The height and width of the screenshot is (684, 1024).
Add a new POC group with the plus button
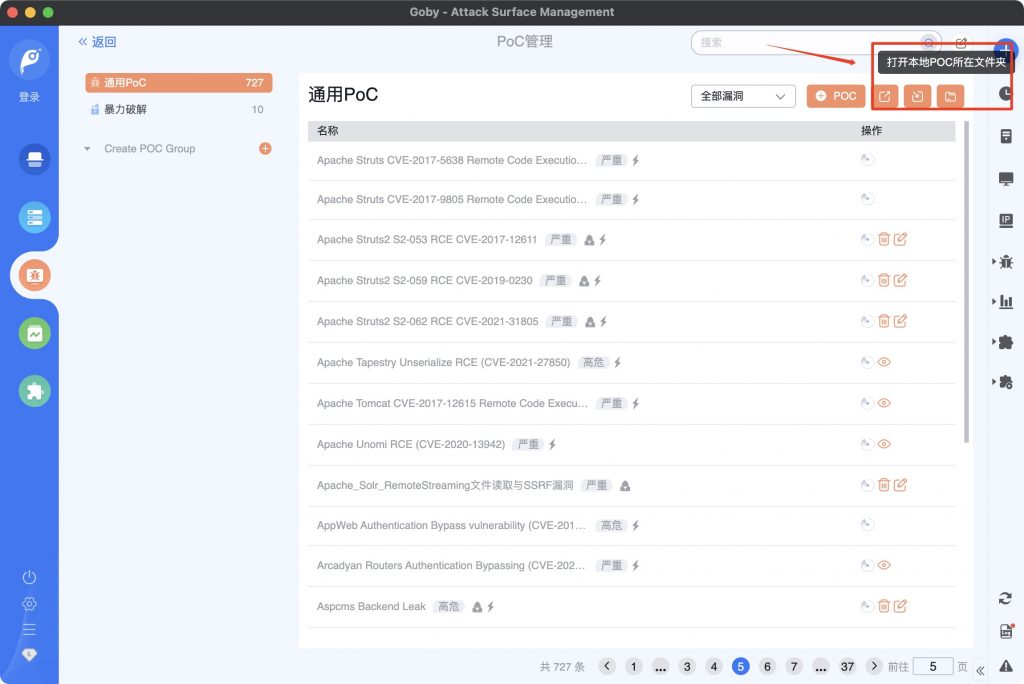265,148
